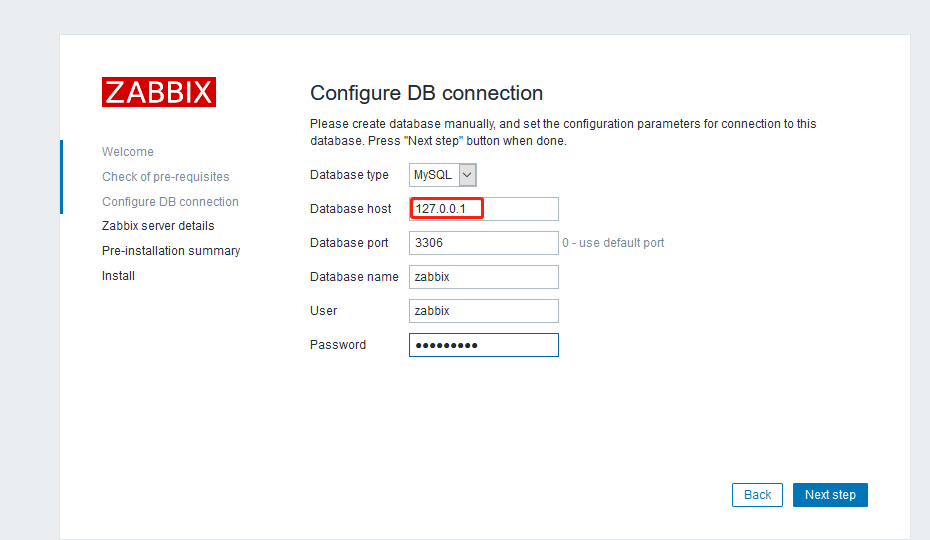The height and width of the screenshot is (540, 930).
Task: Click the User label text
Action: point(323,311)
